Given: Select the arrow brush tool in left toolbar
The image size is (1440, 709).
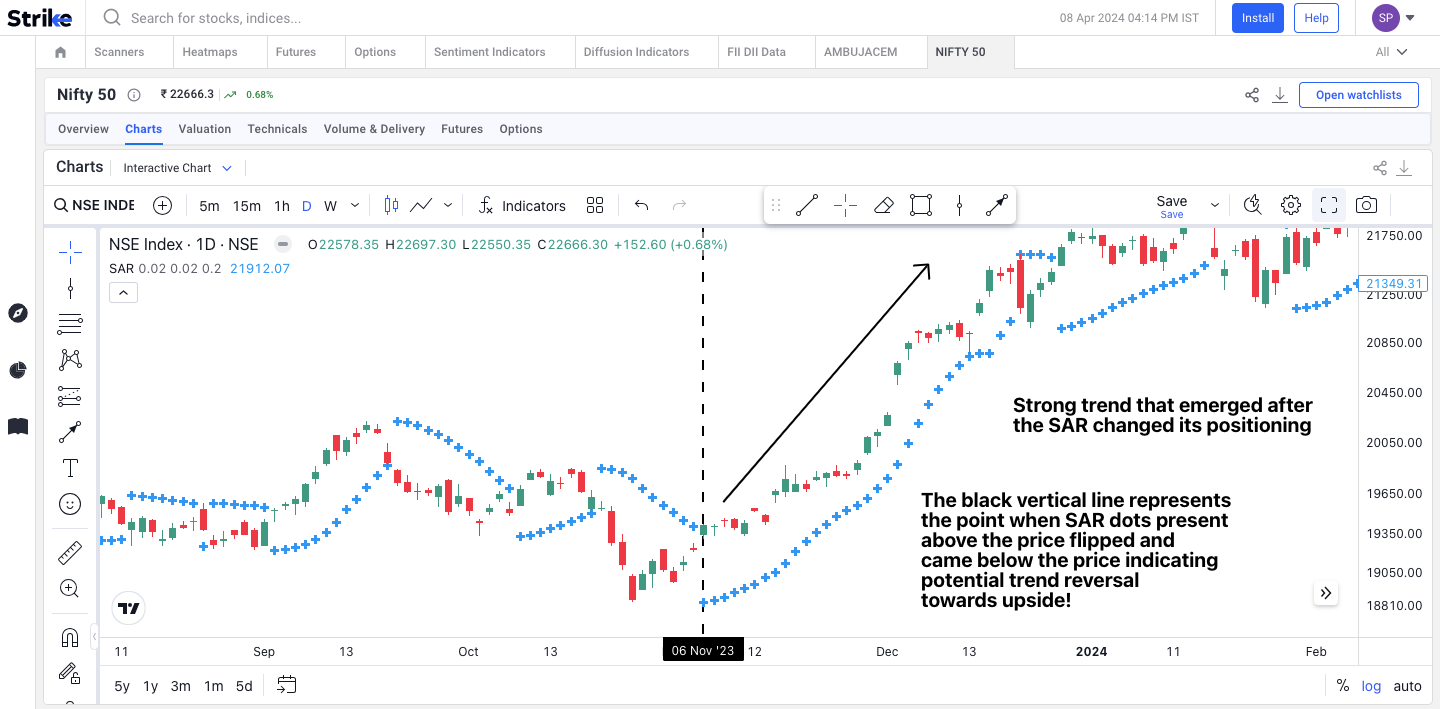Looking at the screenshot, I should (70, 432).
